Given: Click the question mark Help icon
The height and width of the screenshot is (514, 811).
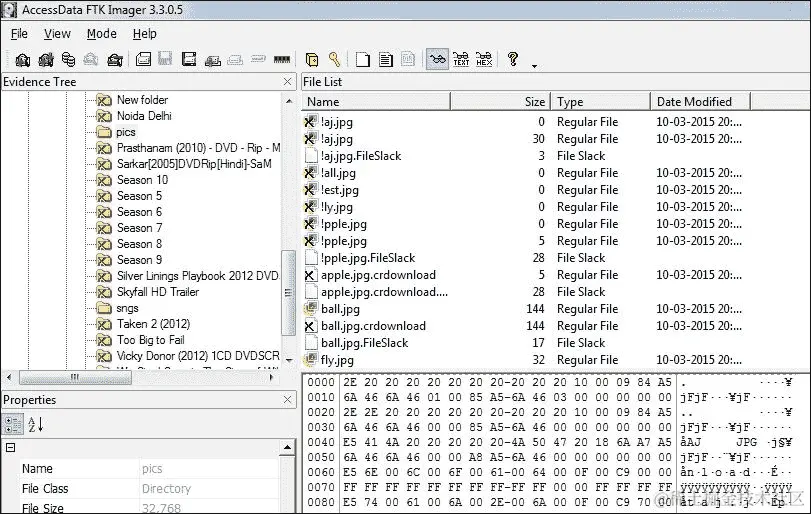Looking at the screenshot, I should point(513,59).
